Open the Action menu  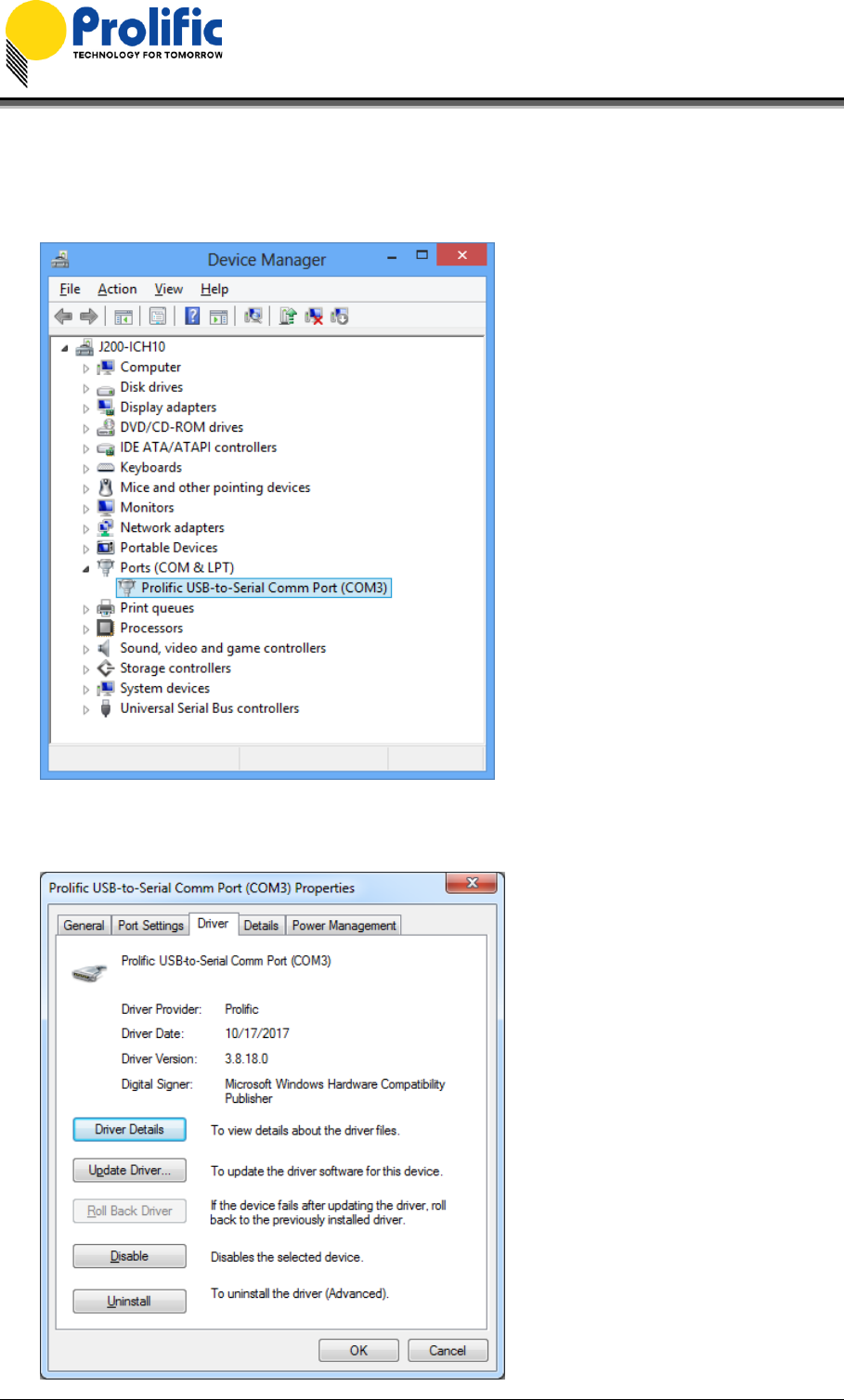[x=117, y=289]
